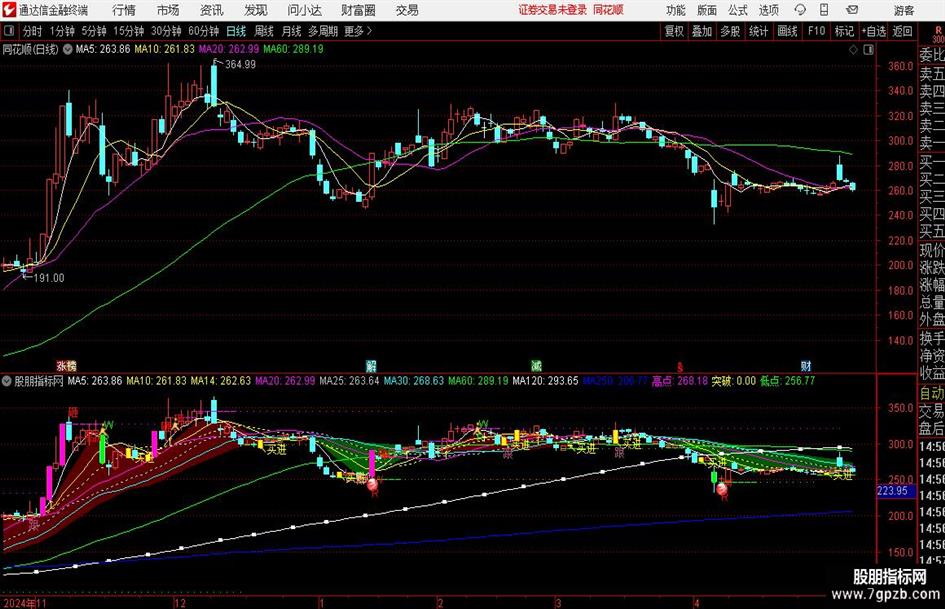
Task: Click the 解 marker on info bar
Action: tap(371, 365)
